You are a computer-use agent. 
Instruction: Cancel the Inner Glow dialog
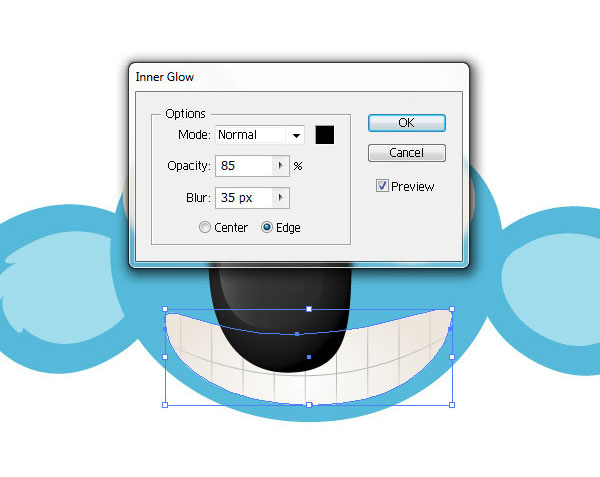(407, 153)
